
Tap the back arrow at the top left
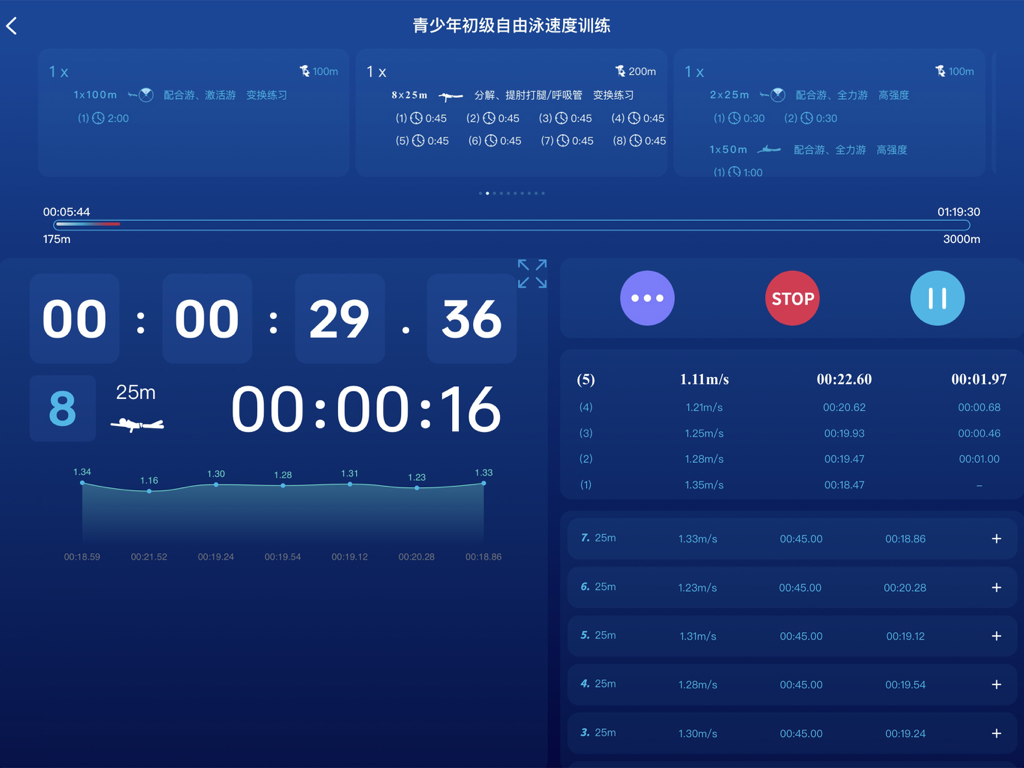pos(14,25)
